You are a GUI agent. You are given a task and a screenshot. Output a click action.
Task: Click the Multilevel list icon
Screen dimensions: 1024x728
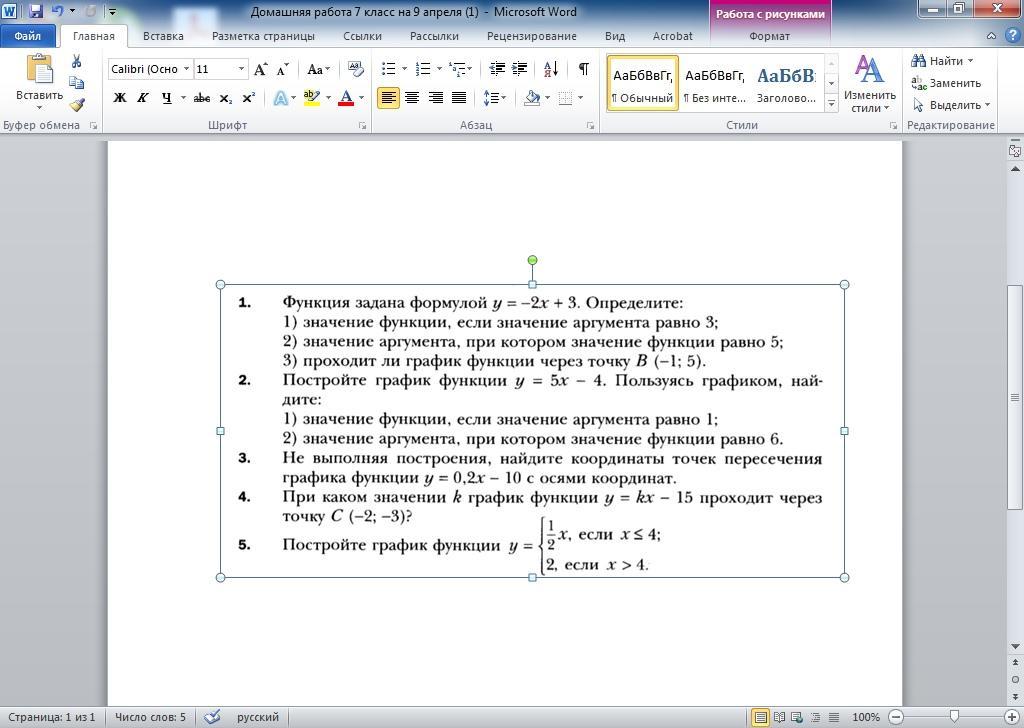click(x=458, y=69)
